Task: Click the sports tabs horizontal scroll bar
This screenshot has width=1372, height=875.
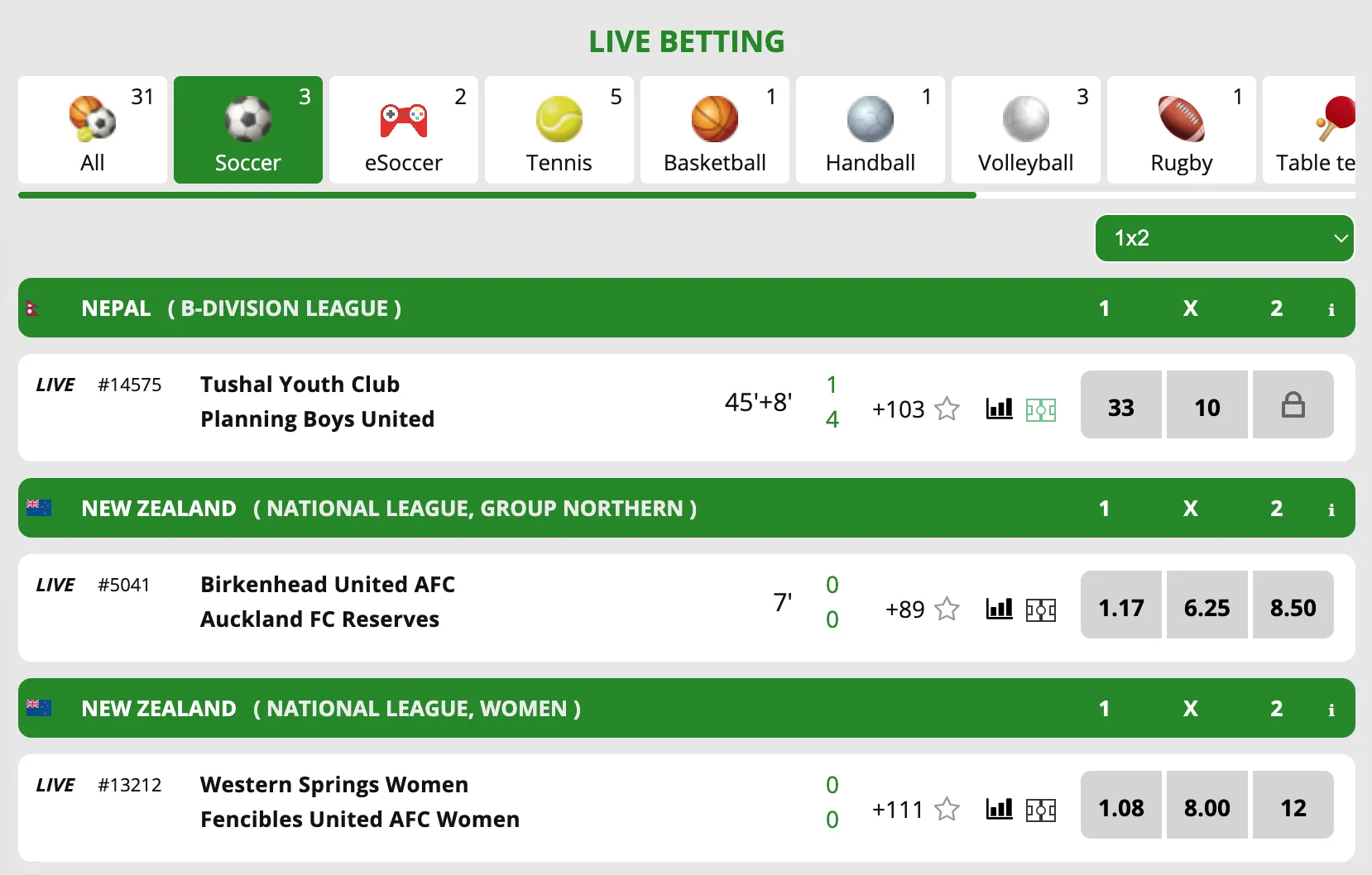Action: pos(497,196)
